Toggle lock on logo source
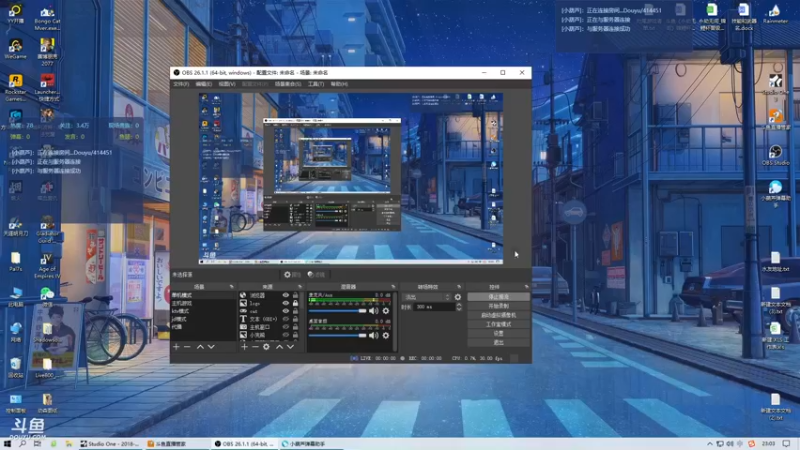Screen dimensions: 800x450 (295, 303)
